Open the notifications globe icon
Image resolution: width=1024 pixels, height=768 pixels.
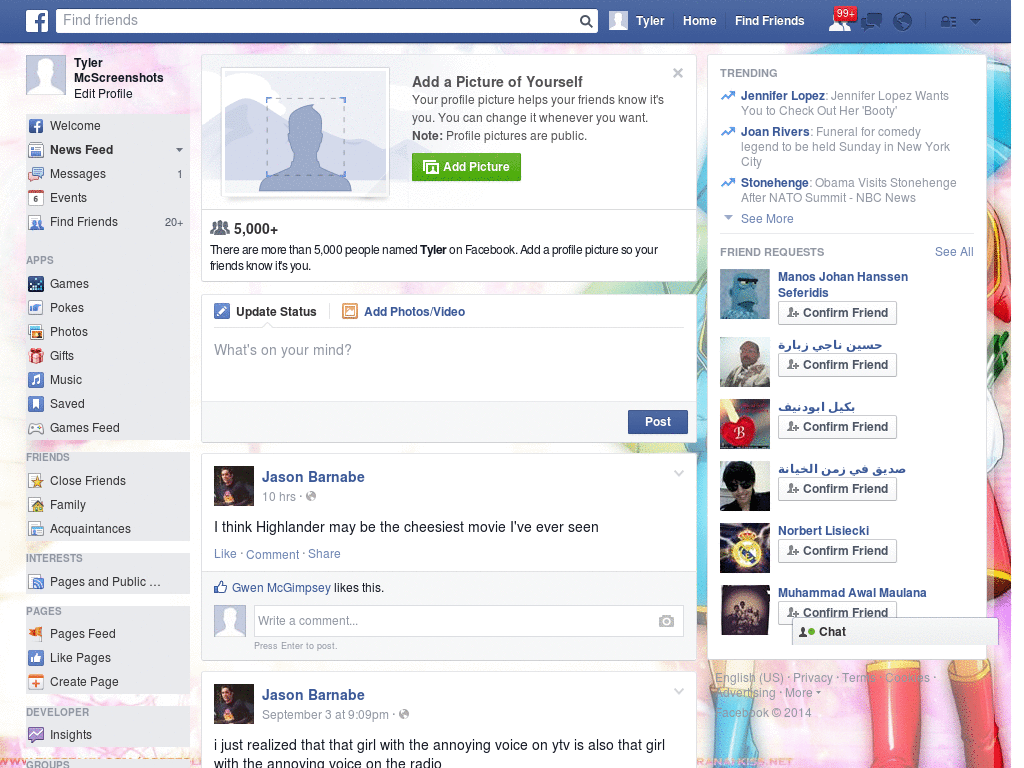[902, 22]
